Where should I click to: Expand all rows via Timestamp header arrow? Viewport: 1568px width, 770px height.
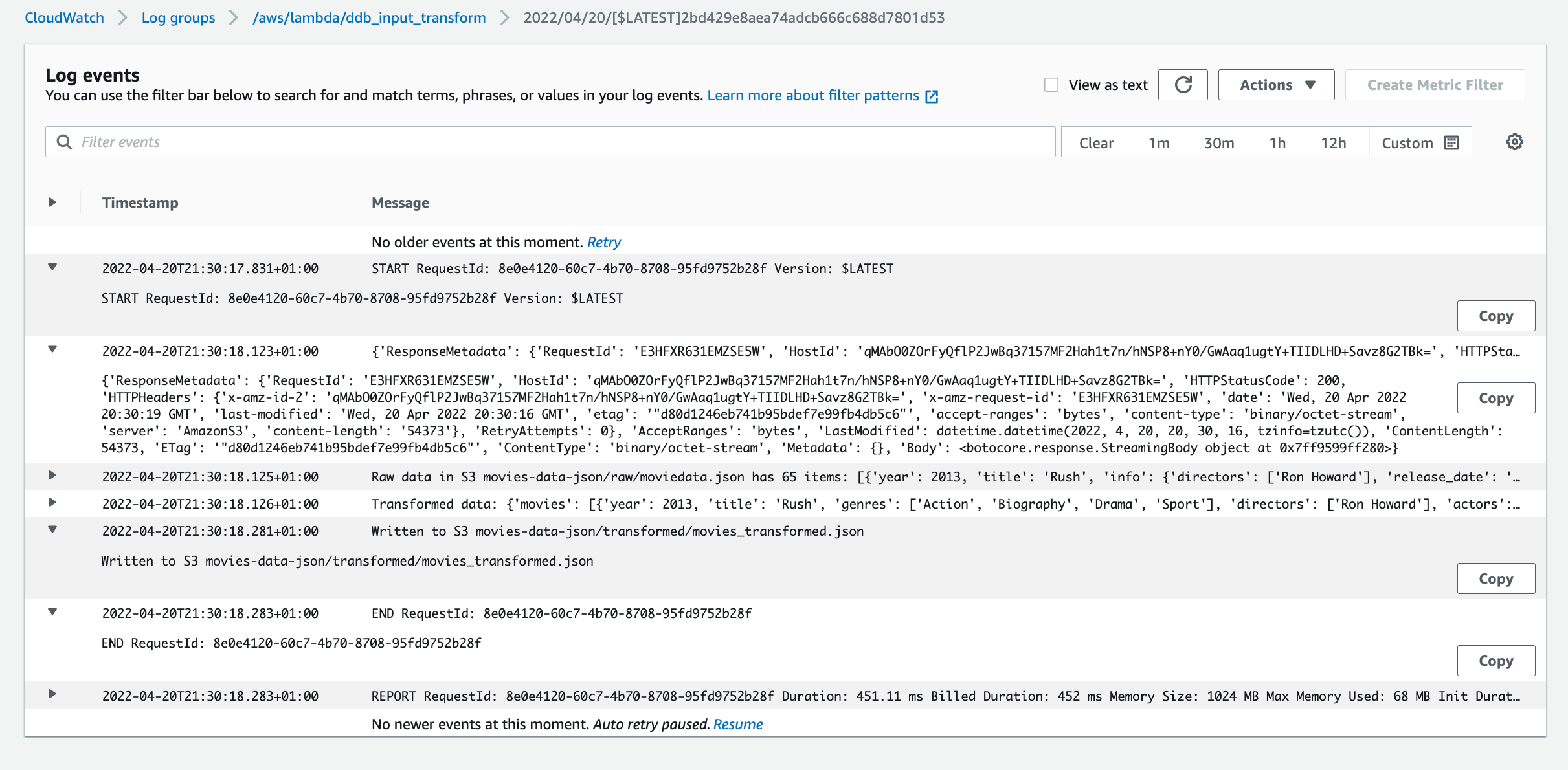(x=52, y=203)
